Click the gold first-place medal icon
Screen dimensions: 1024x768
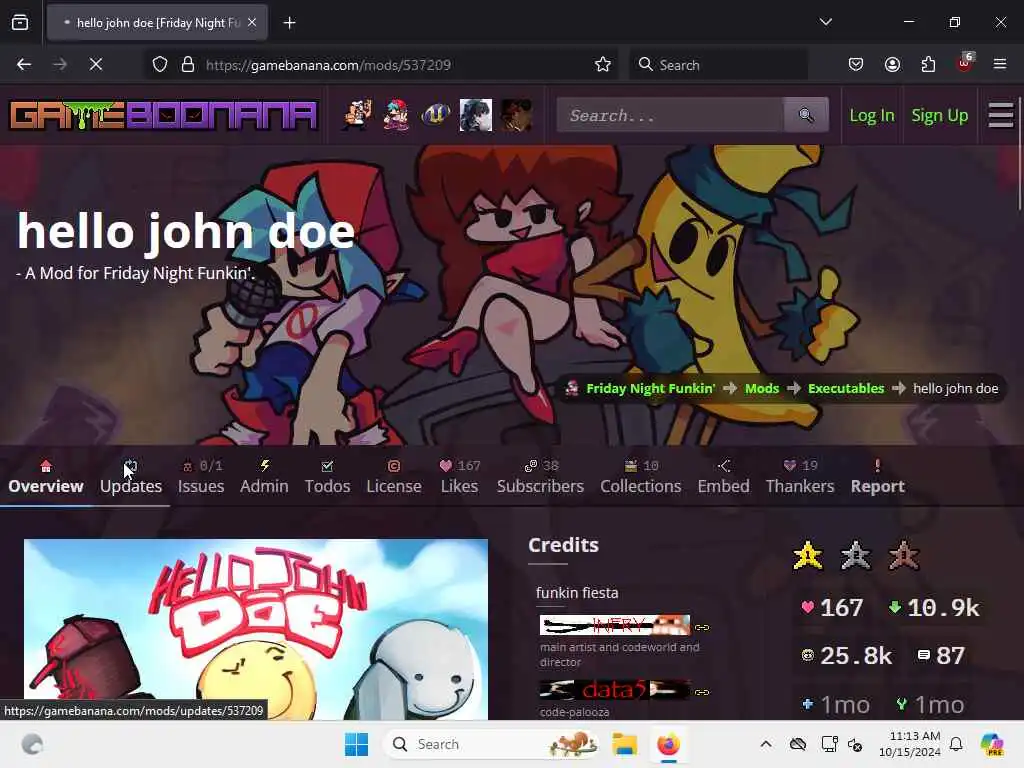point(808,556)
